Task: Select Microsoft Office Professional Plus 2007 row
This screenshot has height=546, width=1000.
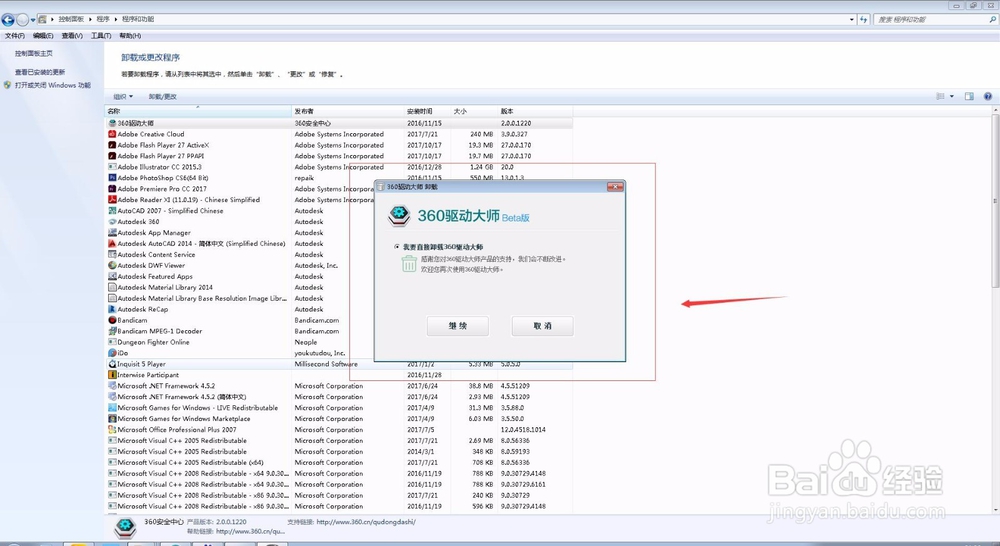Action: pos(339,429)
